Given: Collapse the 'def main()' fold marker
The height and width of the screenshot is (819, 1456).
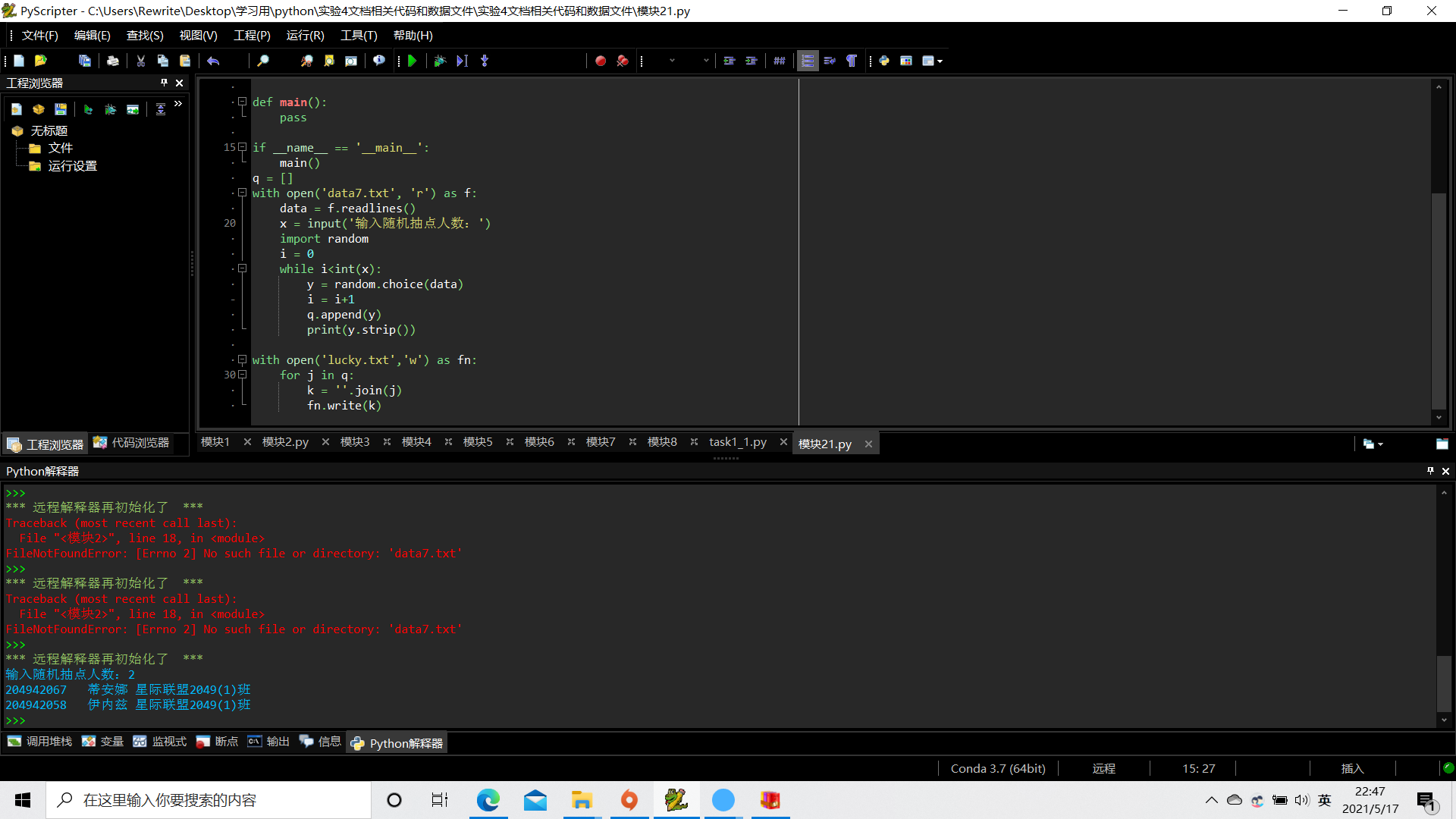Looking at the screenshot, I should pos(243,102).
